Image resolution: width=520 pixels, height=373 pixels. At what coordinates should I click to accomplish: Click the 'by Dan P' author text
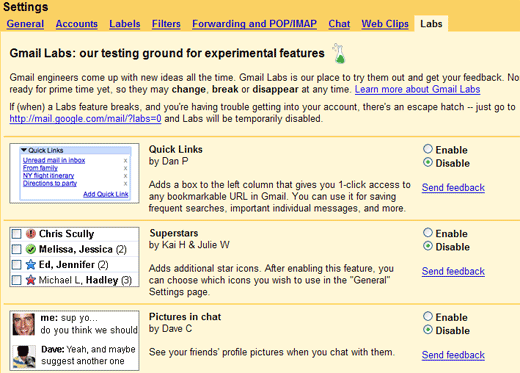(x=169, y=161)
